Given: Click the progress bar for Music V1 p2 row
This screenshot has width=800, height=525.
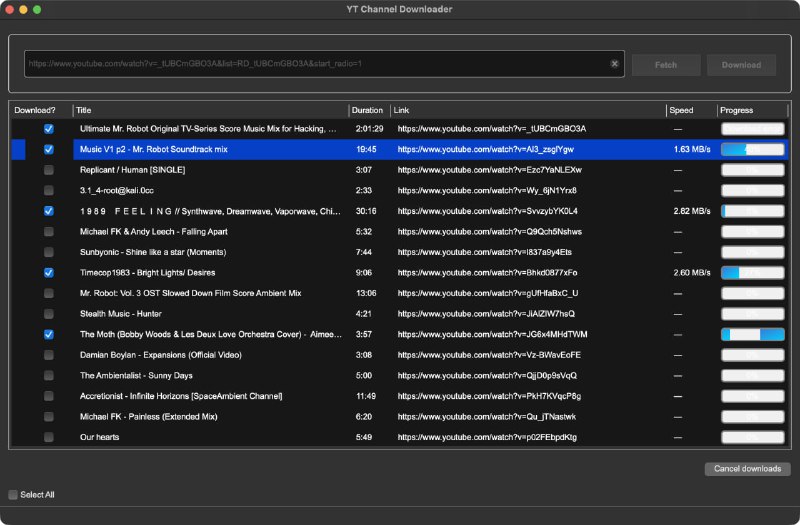Looking at the screenshot, I should (752, 149).
